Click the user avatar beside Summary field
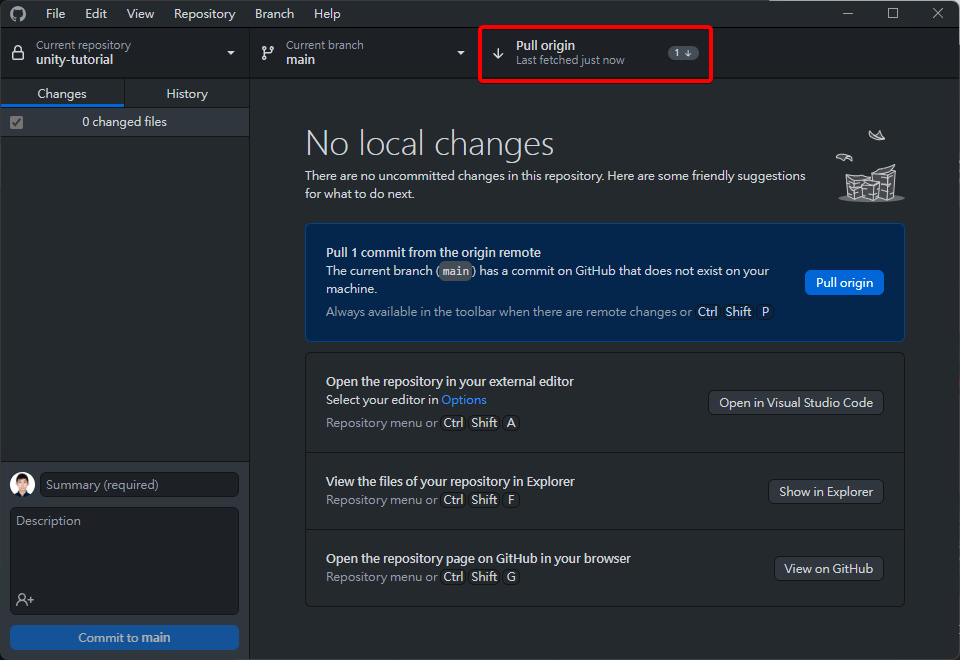Screen dimensions: 960x660 click(23, 484)
